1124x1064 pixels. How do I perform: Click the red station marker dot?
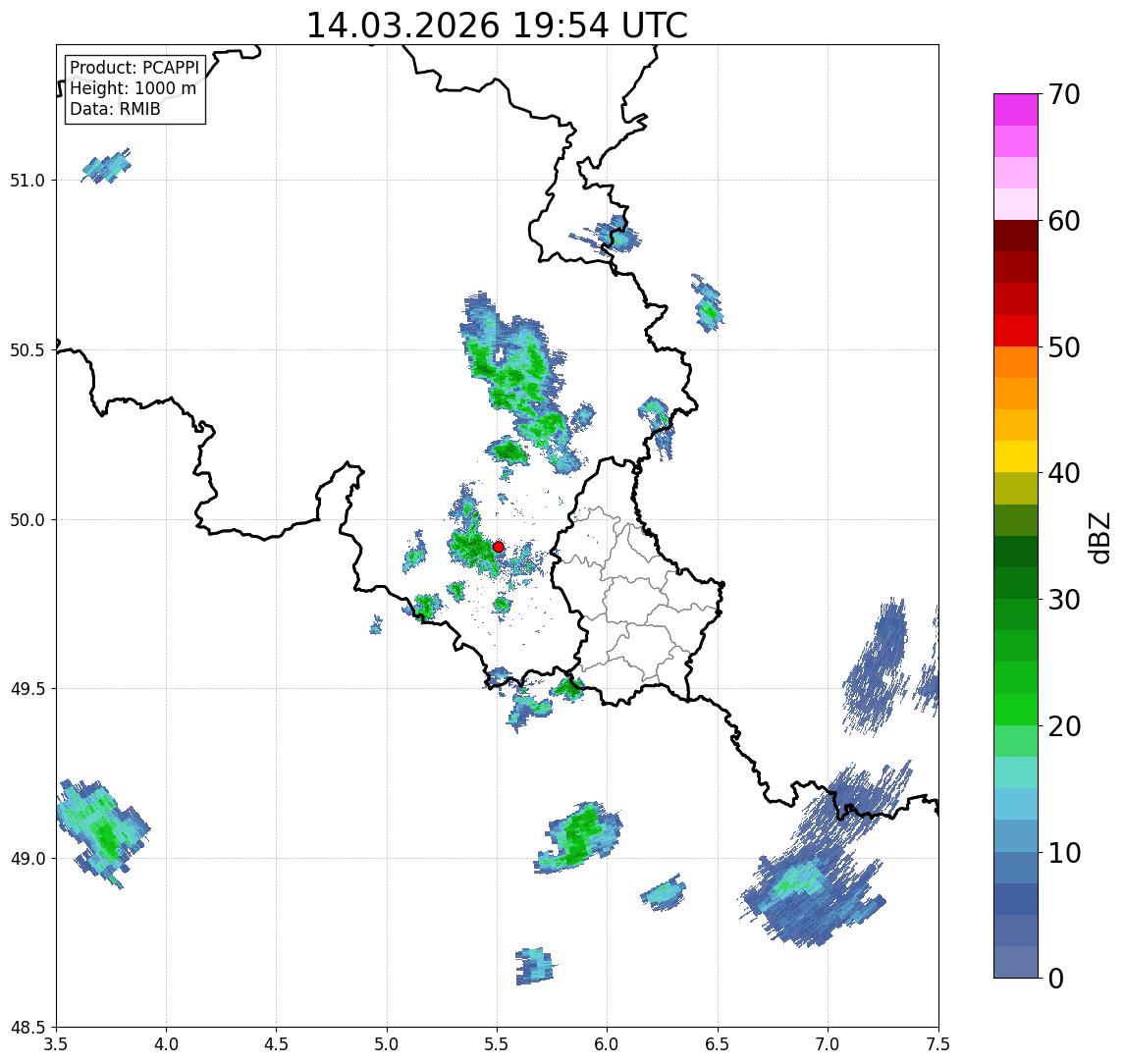[x=499, y=547]
